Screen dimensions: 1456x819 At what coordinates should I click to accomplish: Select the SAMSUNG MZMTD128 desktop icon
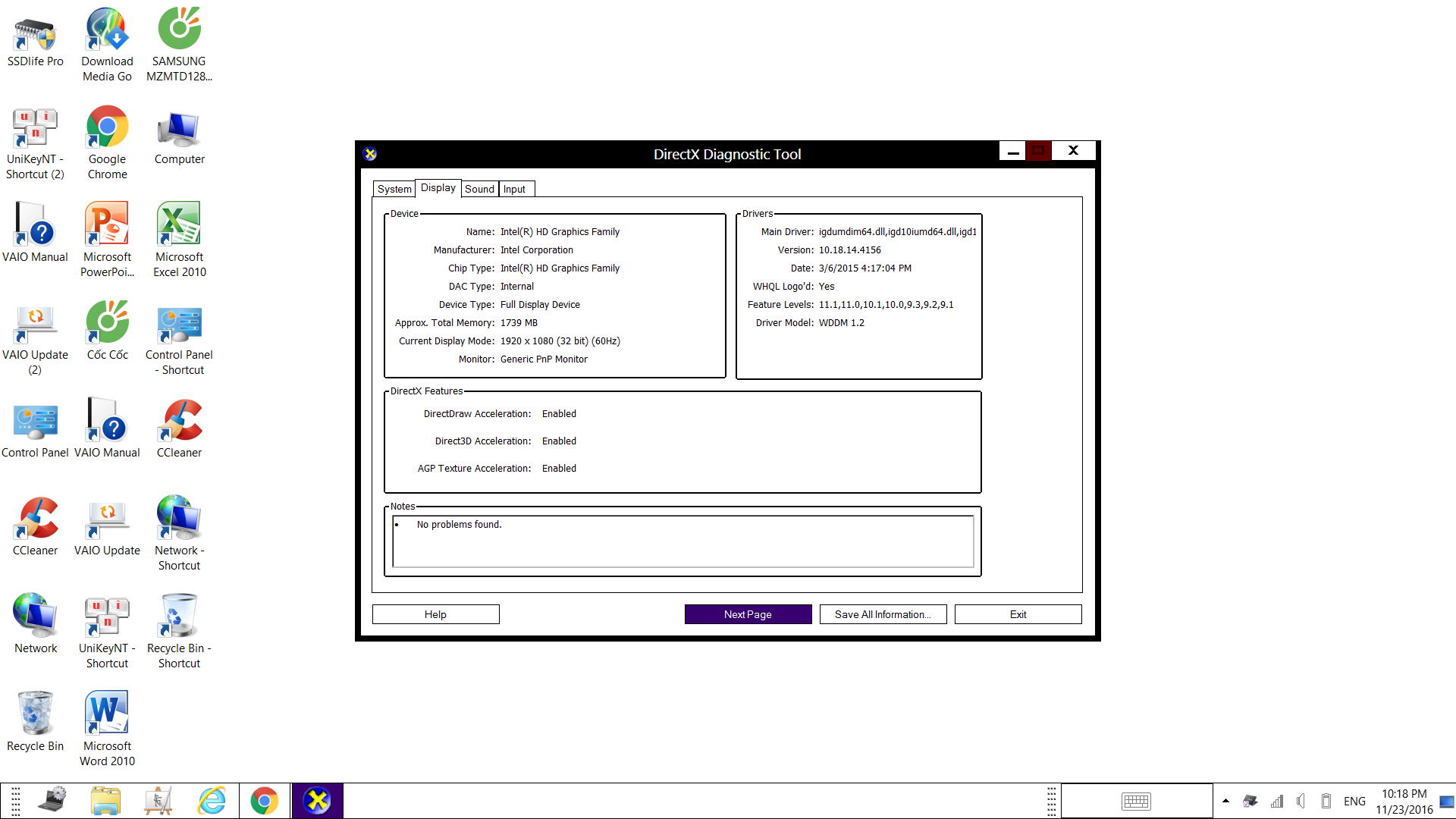(179, 44)
